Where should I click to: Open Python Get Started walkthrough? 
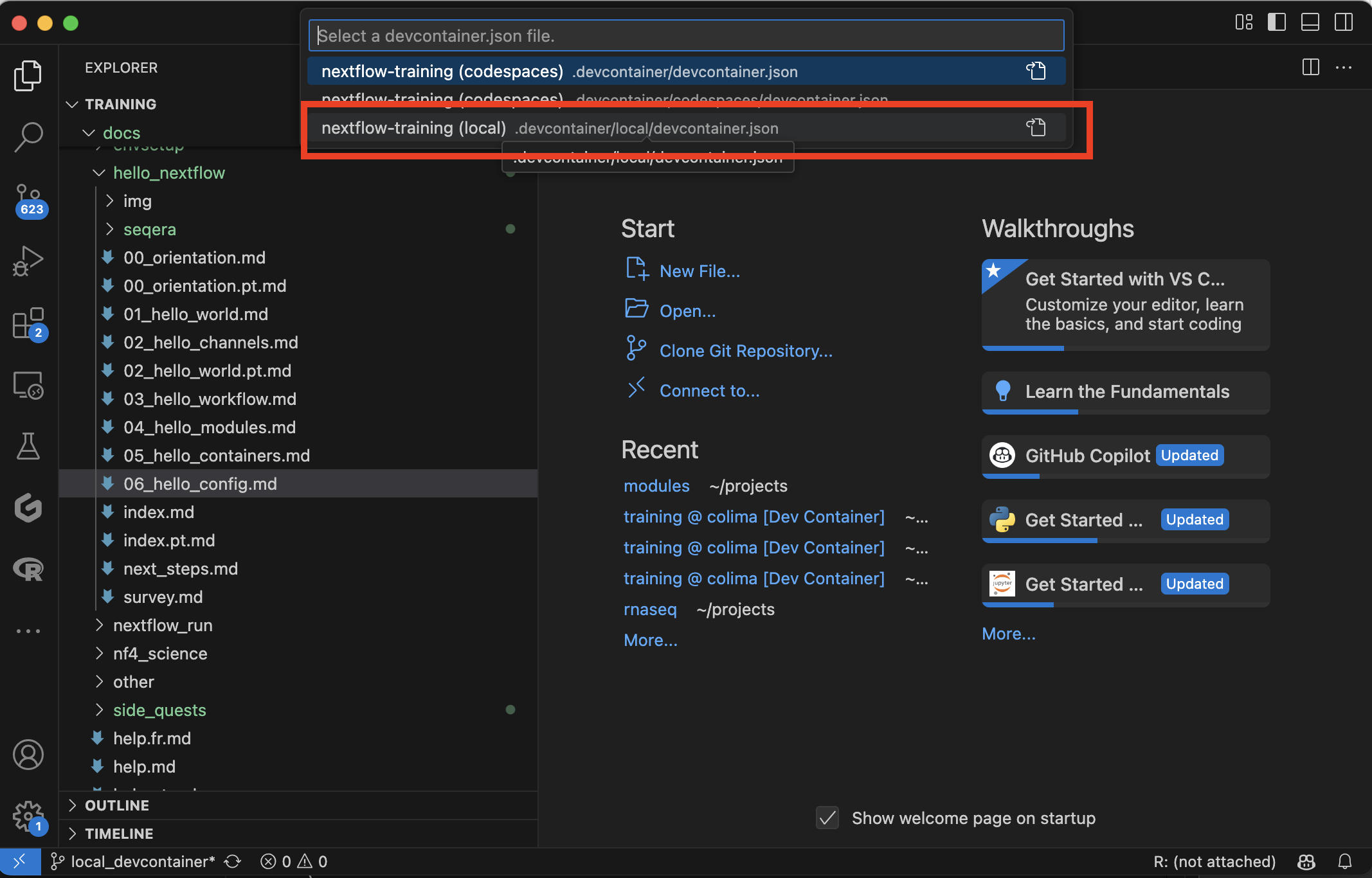click(x=1125, y=520)
